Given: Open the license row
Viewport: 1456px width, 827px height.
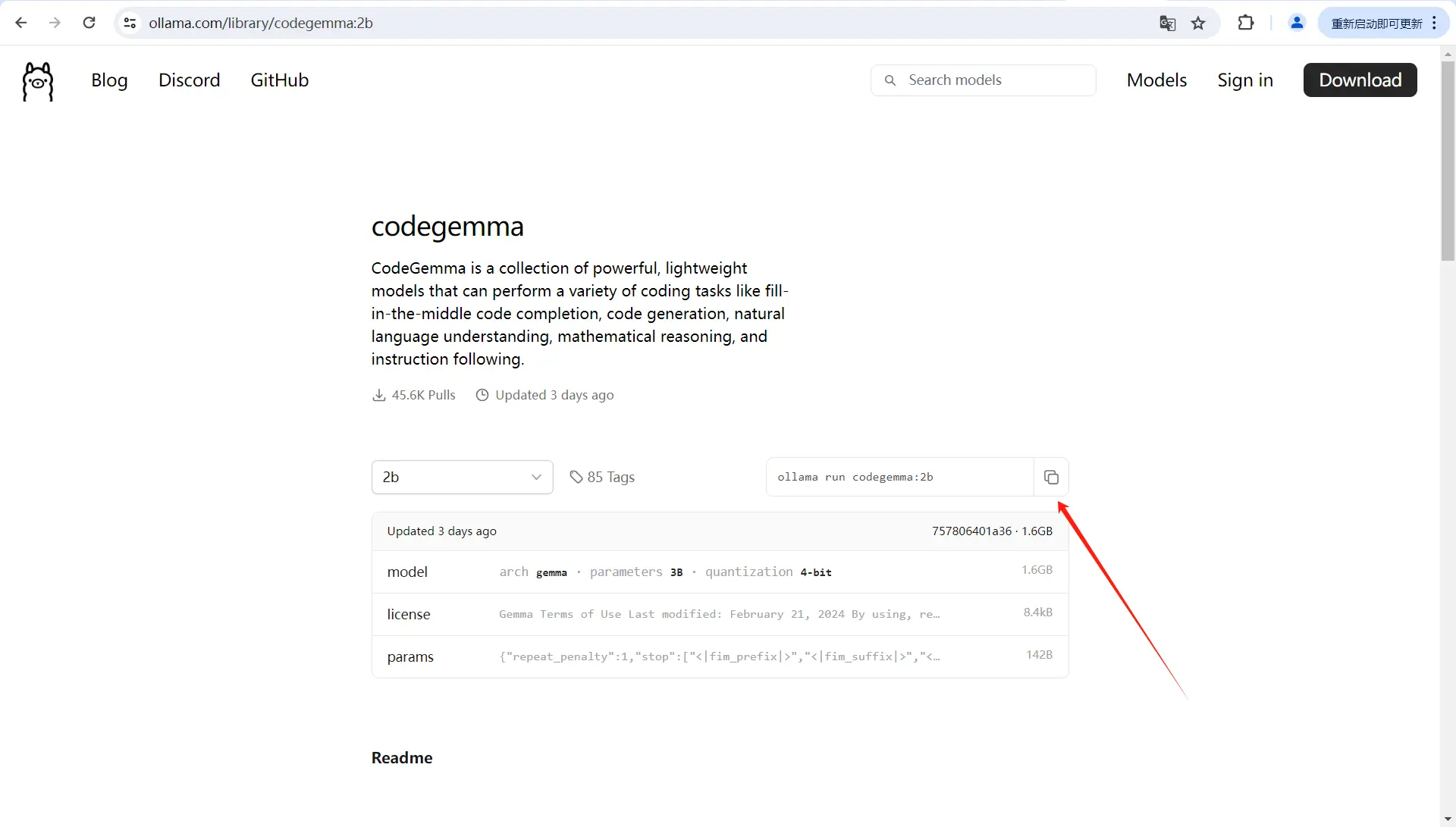Looking at the screenshot, I should coord(720,615).
